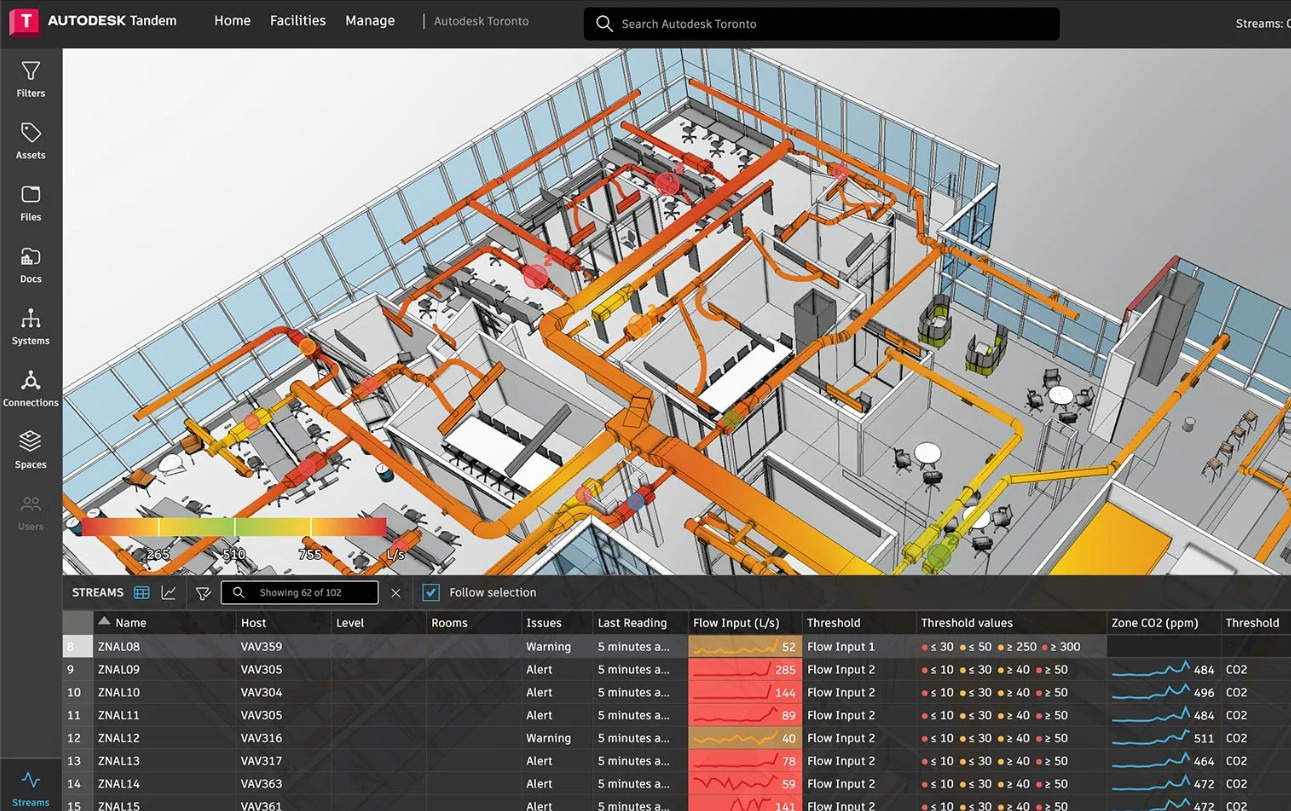Sort by the Name column header
1291x811 pixels.
pyautogui.click(x=131, y=623)
